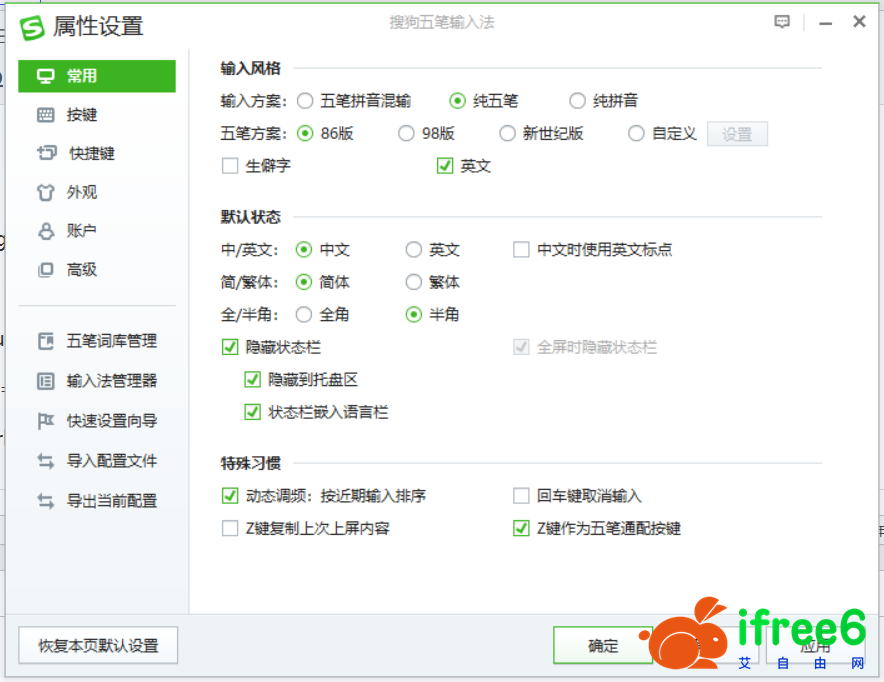Choose the 98版 wubi scheme
The width and height of the screenshot is (884, 682).
pos(406,134)
